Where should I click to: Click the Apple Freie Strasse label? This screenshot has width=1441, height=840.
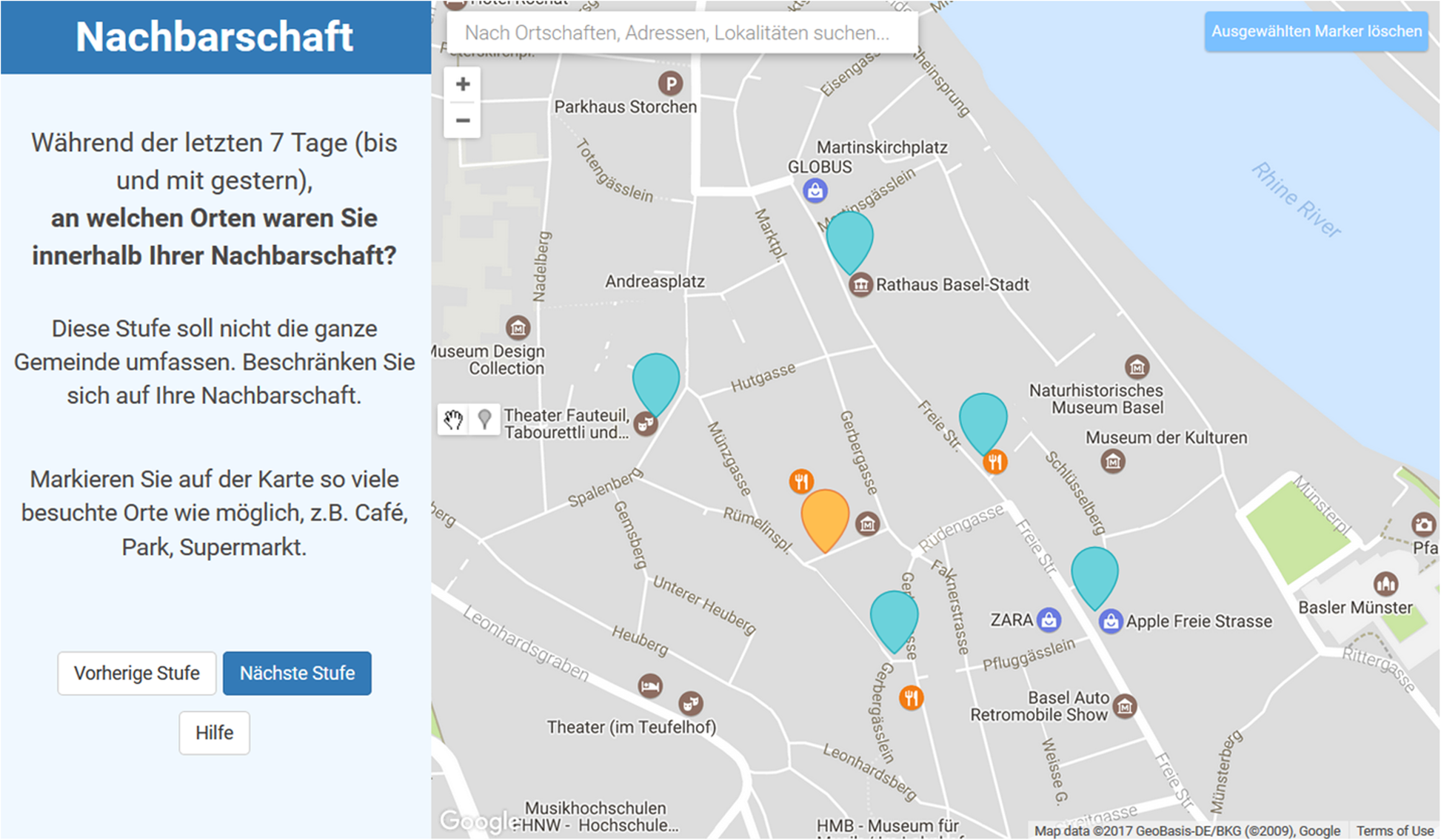[x=1199, y=621]
